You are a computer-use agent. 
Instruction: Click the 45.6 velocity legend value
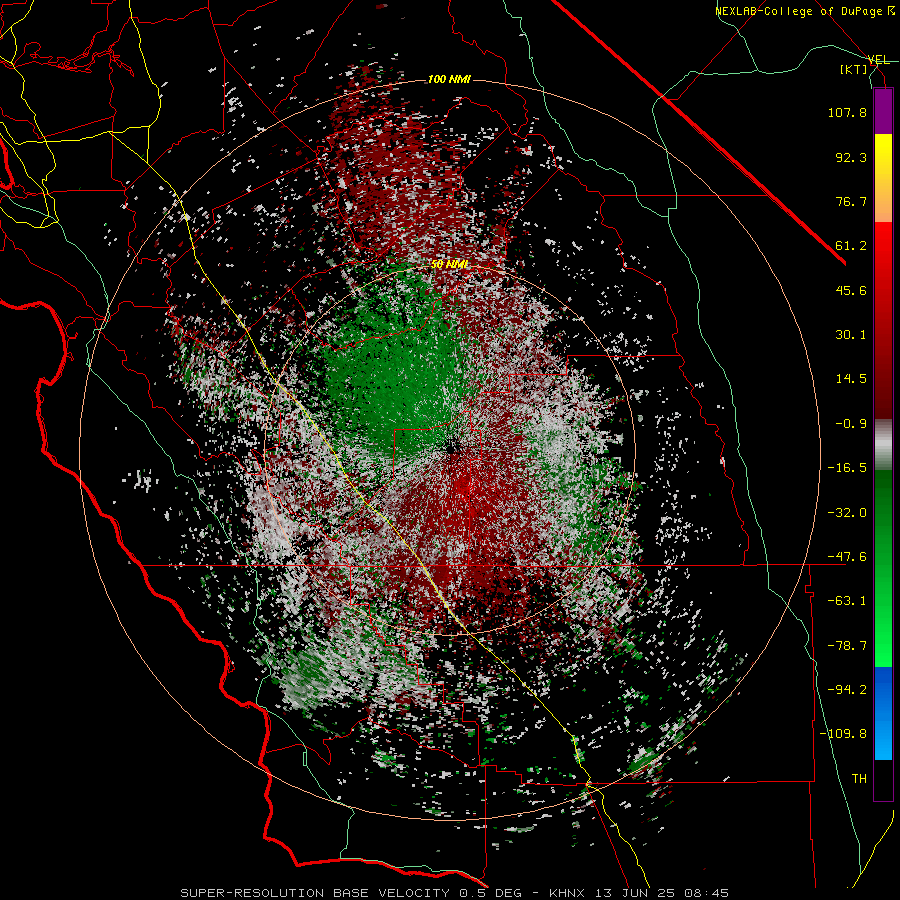click(x=851, y=290)
